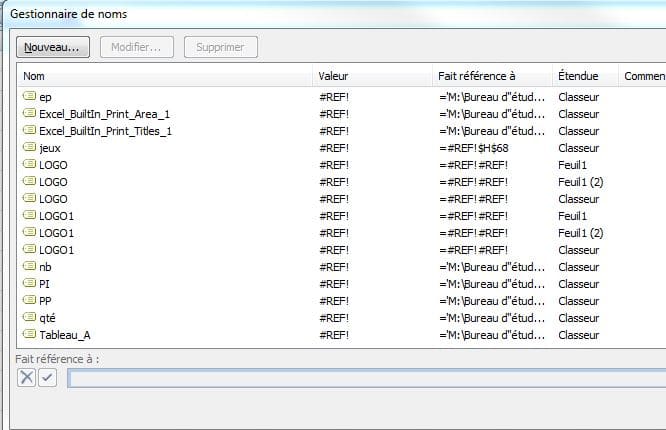Select the name 'Excel_BuiltIn_Print_Titles_1'
This screenshot has width=666, height=430.
tap(105, 131)
